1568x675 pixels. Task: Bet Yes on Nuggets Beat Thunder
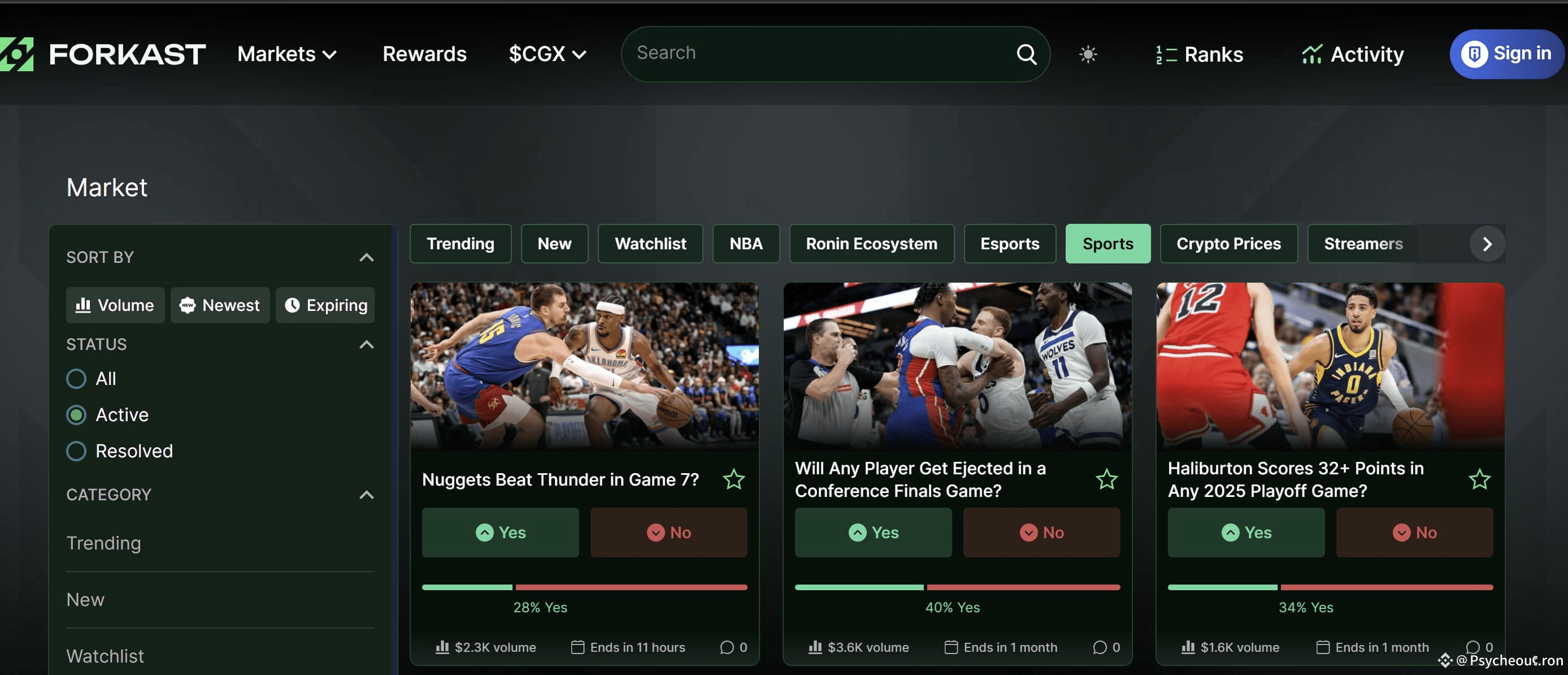pos(501,533)
